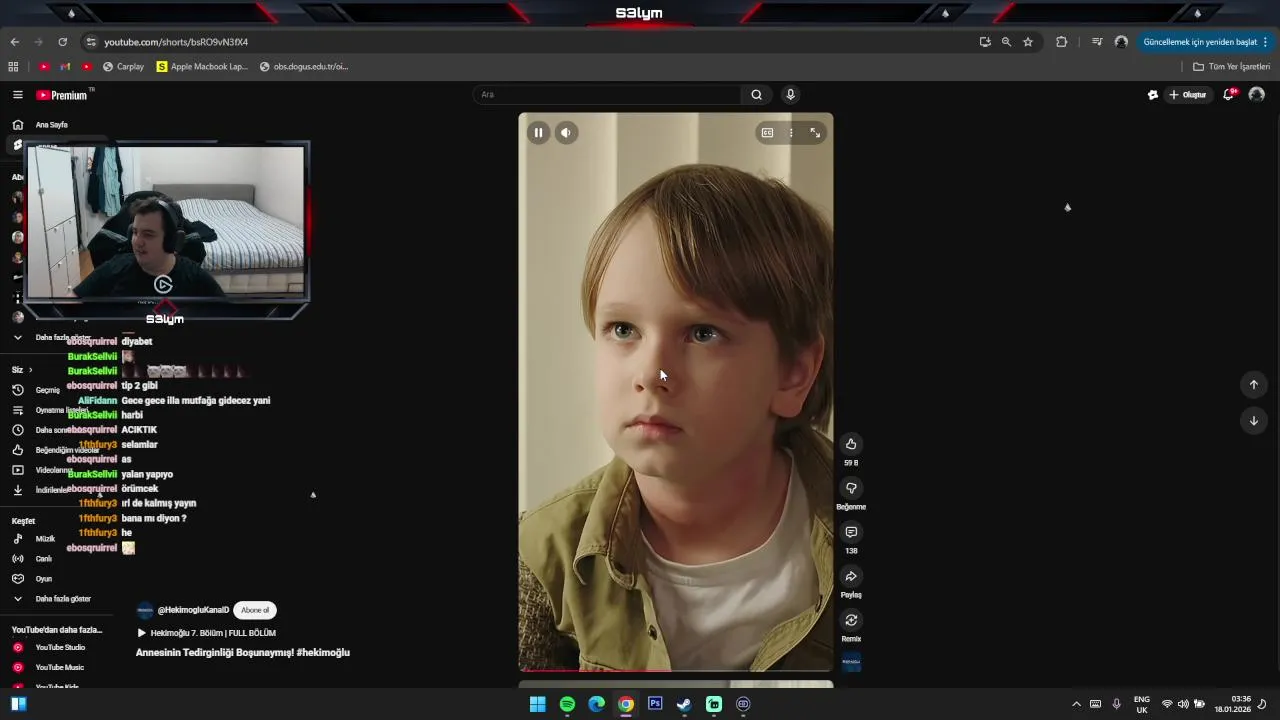Open YouTube Music link
Viewport: 1280px width, 720px height.
[x=55, y=667]
